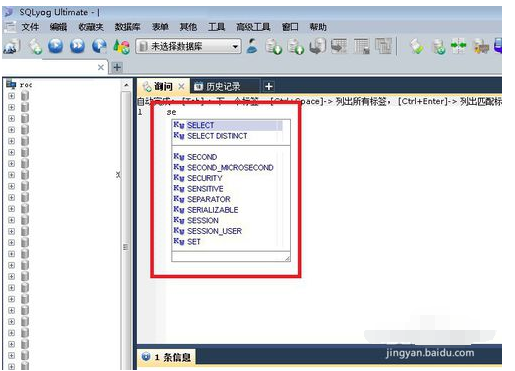Click the new connection toolbar icon

tap(12, 46)
